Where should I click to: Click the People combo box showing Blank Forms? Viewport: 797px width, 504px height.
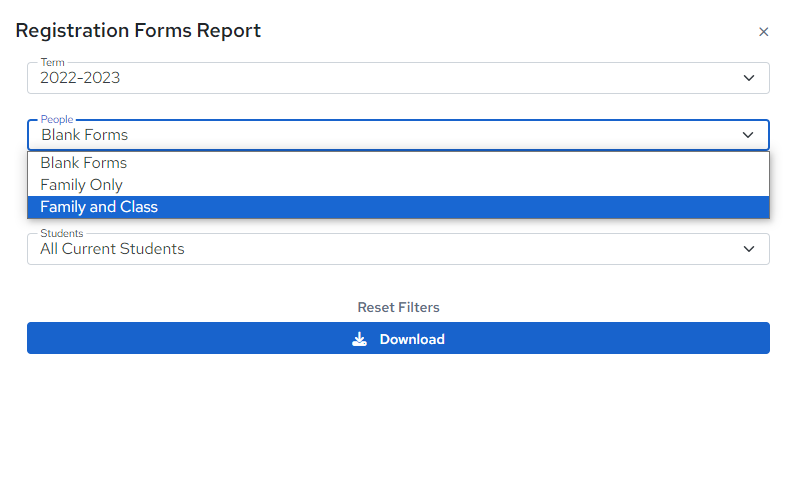click(398, 135)
